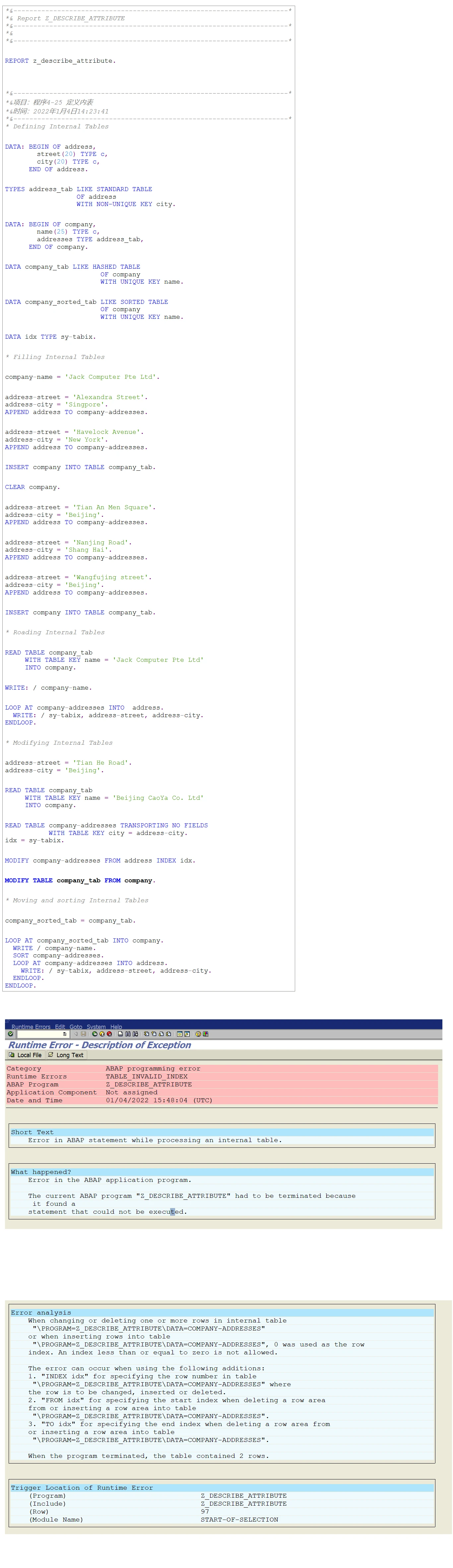Click the red Cancel icon

[109, 1034]
